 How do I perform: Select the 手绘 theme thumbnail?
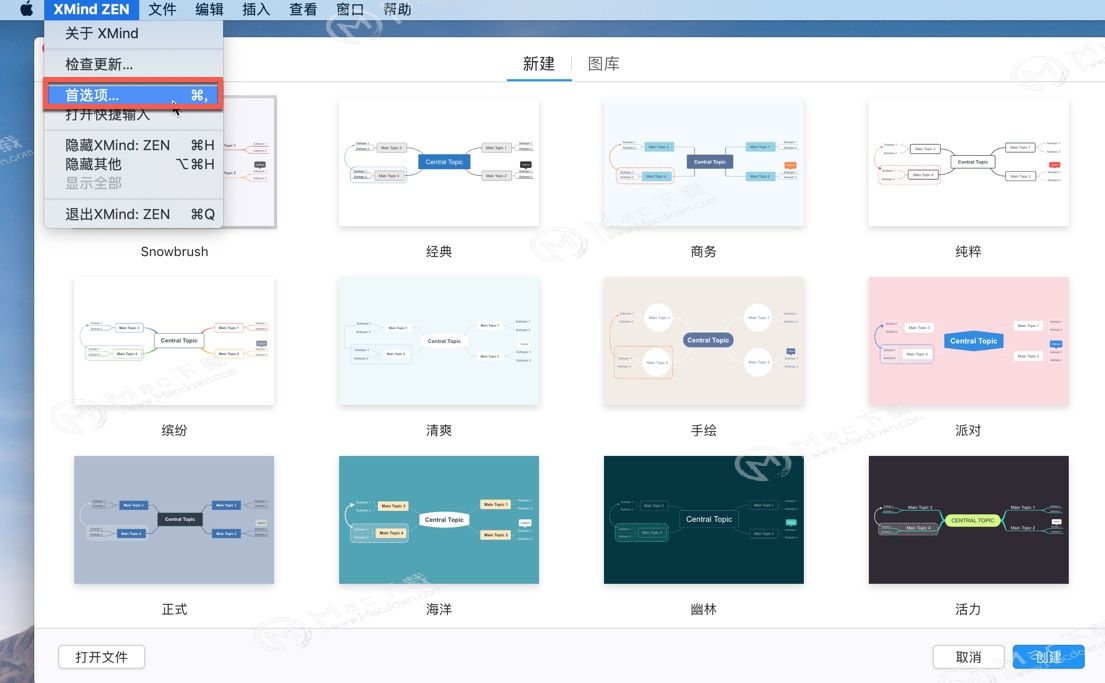click(x=703, y=341)
